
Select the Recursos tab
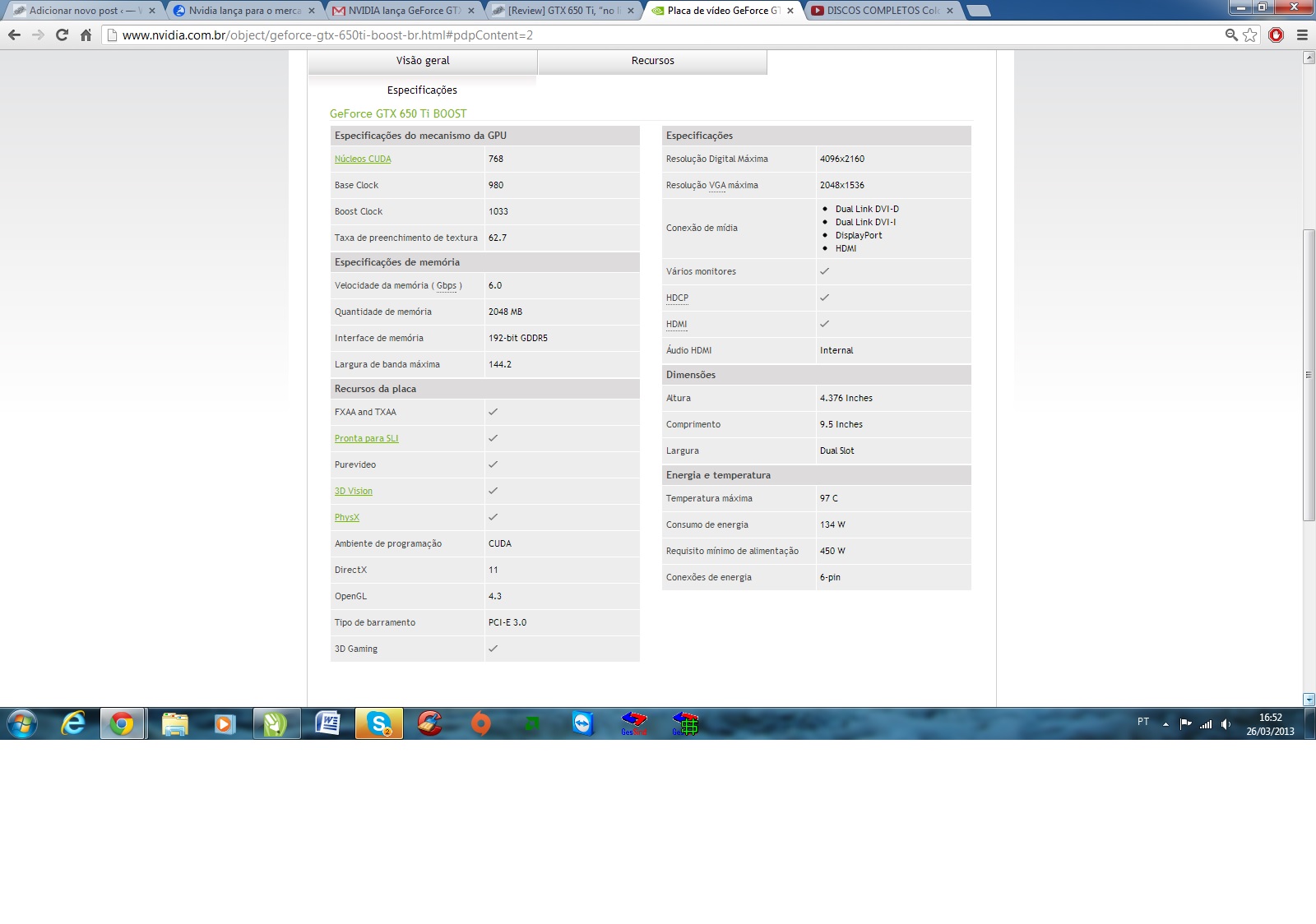(652, 61)
